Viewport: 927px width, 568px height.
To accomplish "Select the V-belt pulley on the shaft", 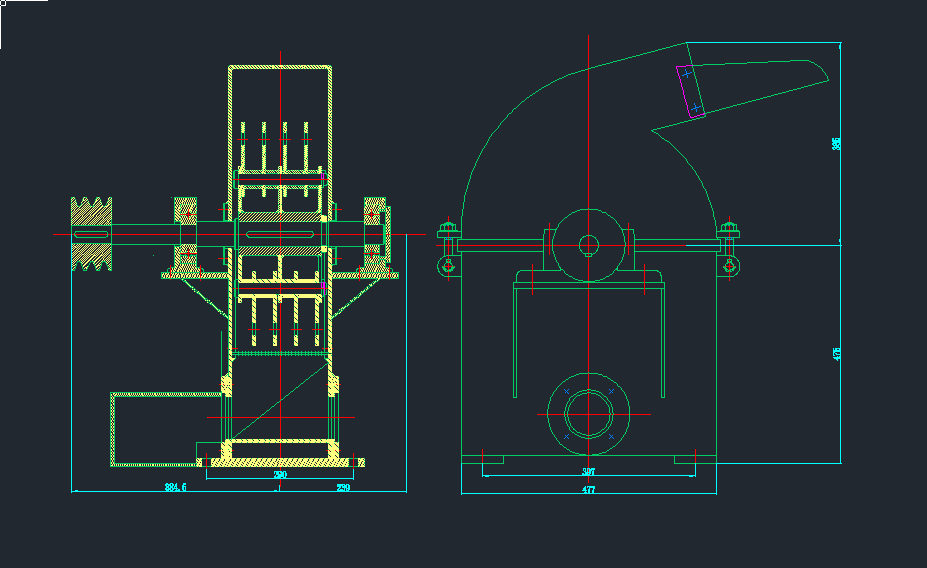I will pyautogui.click(x=90, y=235).
